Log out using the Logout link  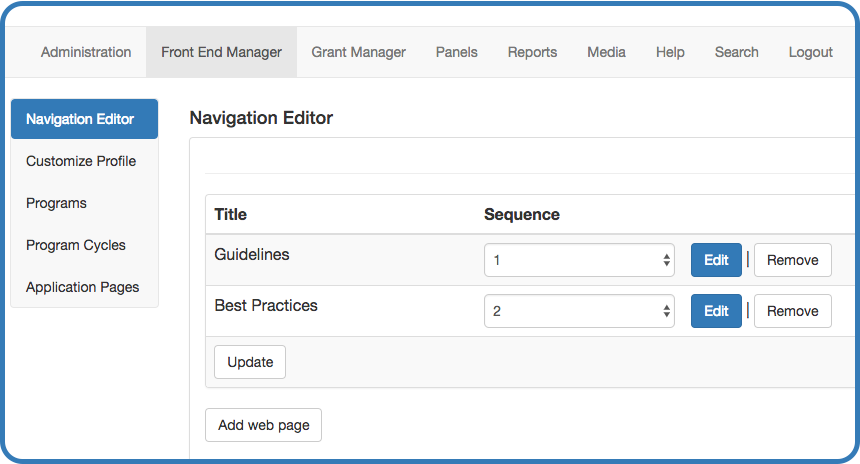click(x=810, y=52)
